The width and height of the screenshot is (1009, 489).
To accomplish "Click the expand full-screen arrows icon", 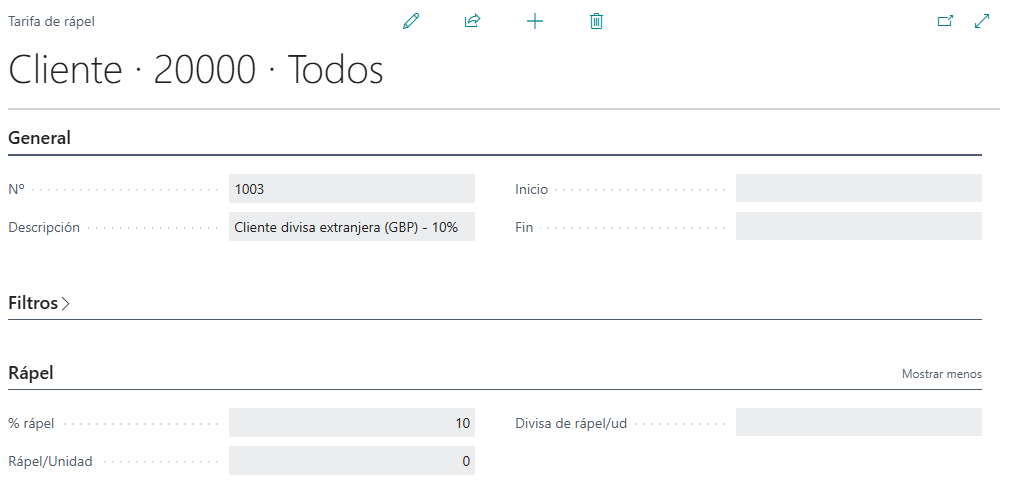I will coord(982,21).
